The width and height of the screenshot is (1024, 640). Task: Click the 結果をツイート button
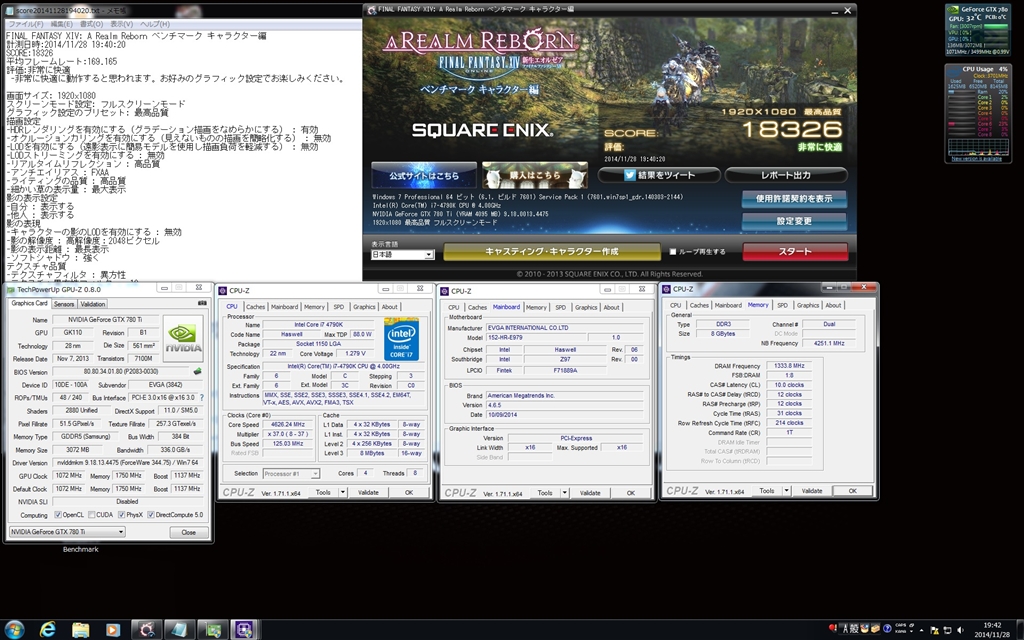(659, 175)
